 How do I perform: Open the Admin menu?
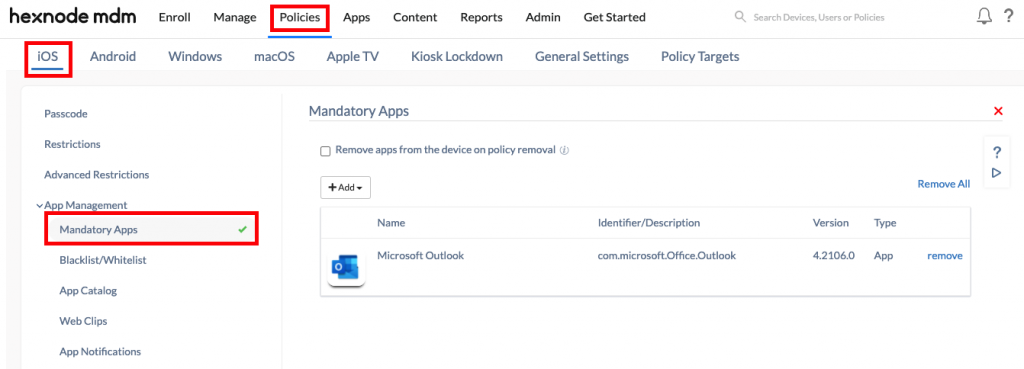pyautogui.click(x=543, y=18)
